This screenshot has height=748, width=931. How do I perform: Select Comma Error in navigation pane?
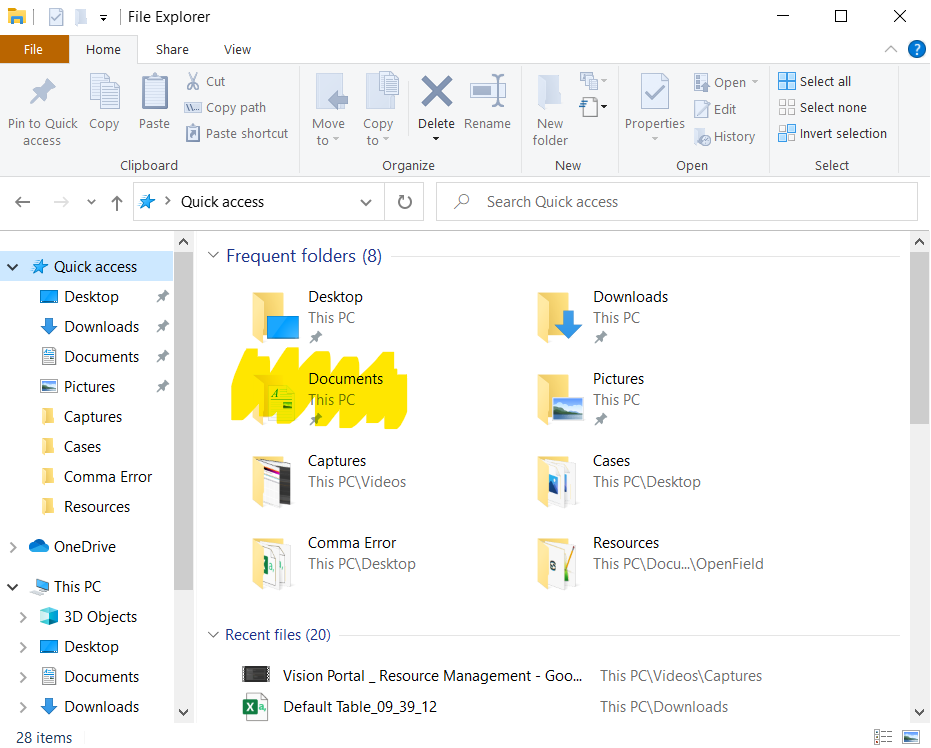[x=107, y=477]
